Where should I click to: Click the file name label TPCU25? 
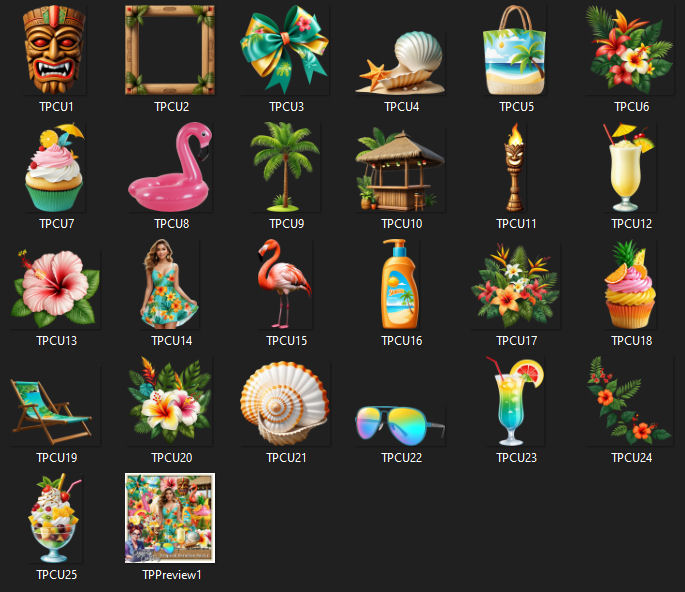pyautogui.click(x=57, y=575)
